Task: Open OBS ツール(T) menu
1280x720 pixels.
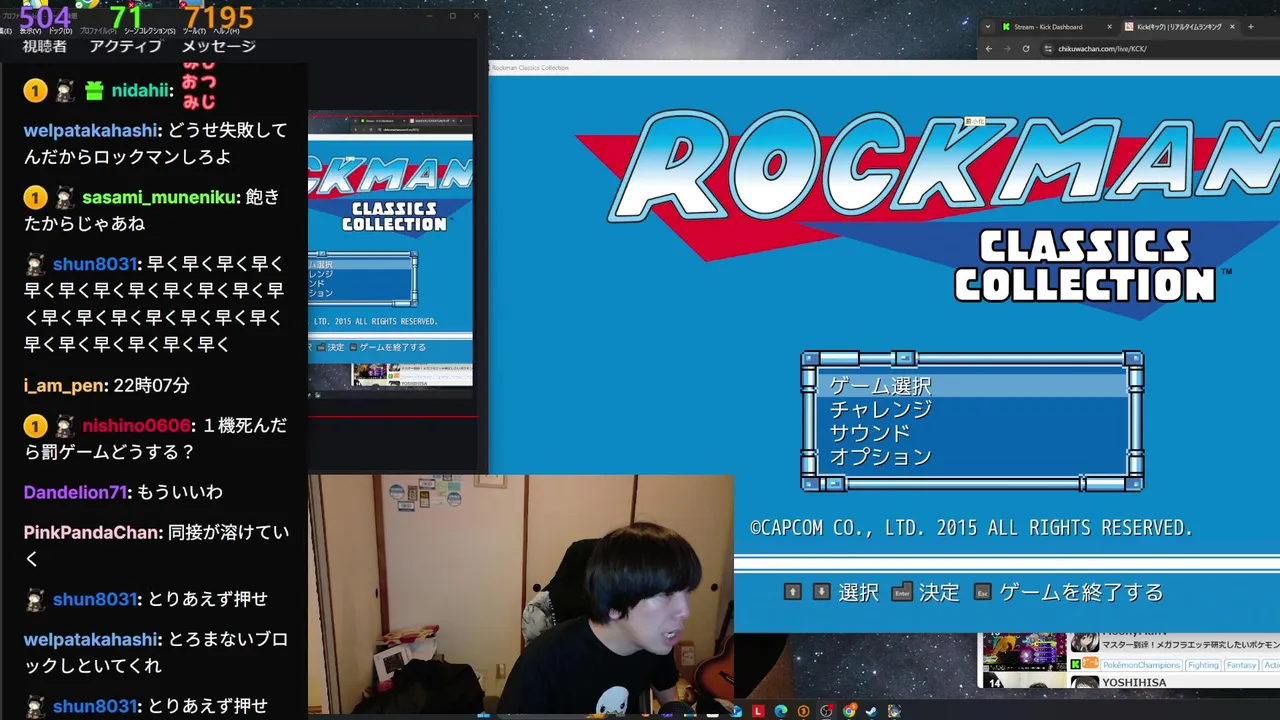Action: click(x=194, y=31)
